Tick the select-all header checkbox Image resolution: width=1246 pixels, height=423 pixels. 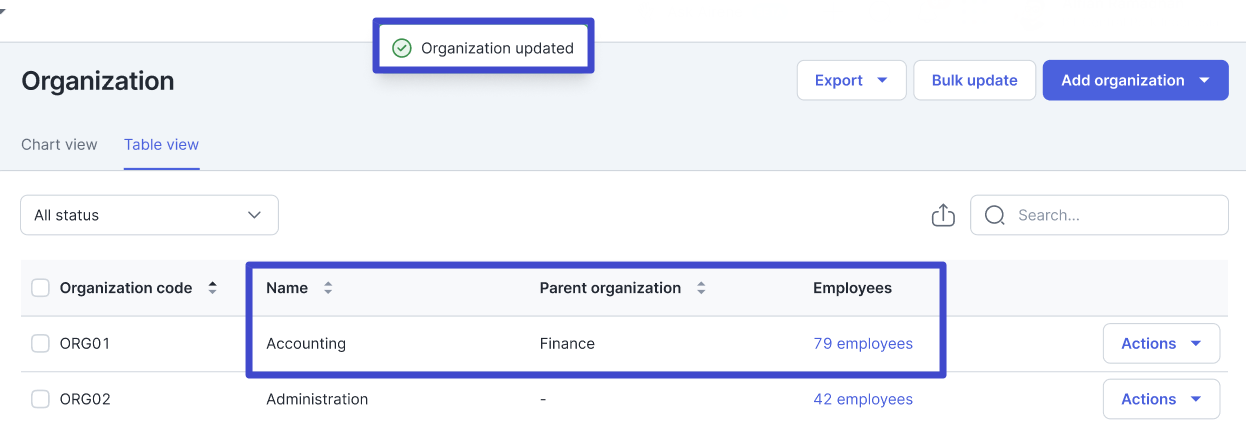point(40,288)
